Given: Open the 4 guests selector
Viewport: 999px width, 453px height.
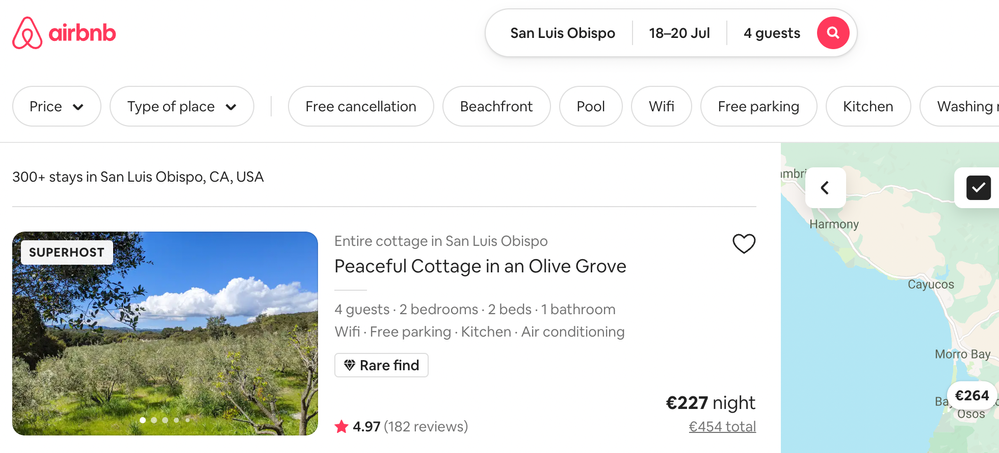Looking at the screenshot, I should (x=771, y=33).
